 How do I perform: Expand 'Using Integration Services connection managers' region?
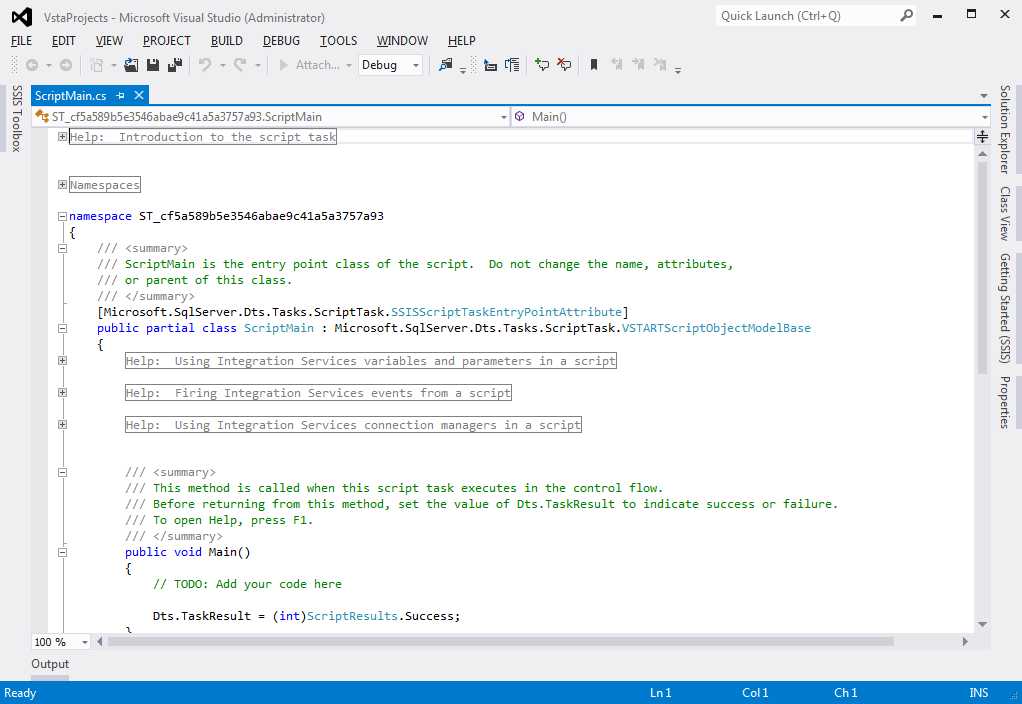click(x=62, y=424)
